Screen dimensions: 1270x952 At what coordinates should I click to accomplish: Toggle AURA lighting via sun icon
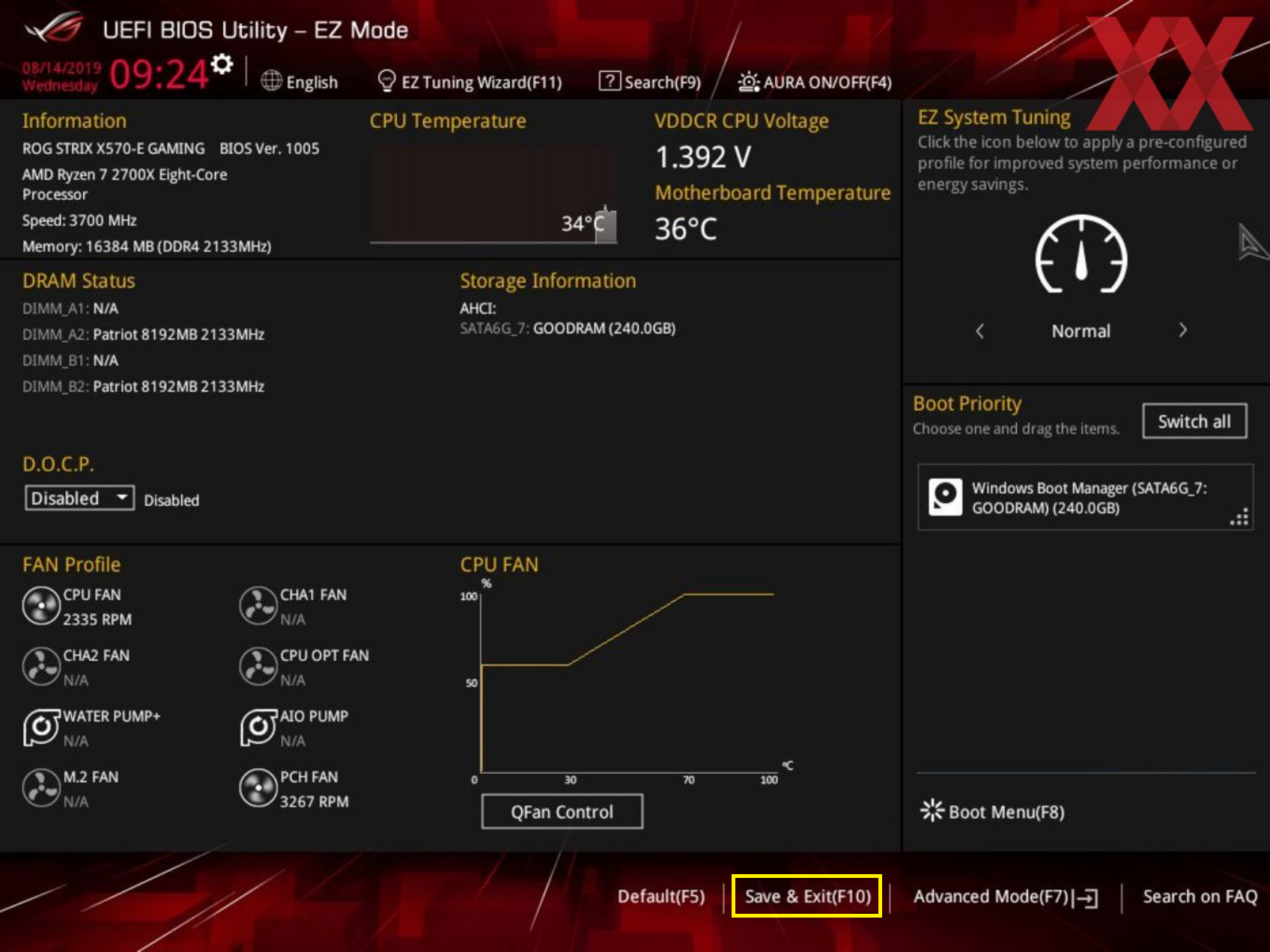[748, 82]
